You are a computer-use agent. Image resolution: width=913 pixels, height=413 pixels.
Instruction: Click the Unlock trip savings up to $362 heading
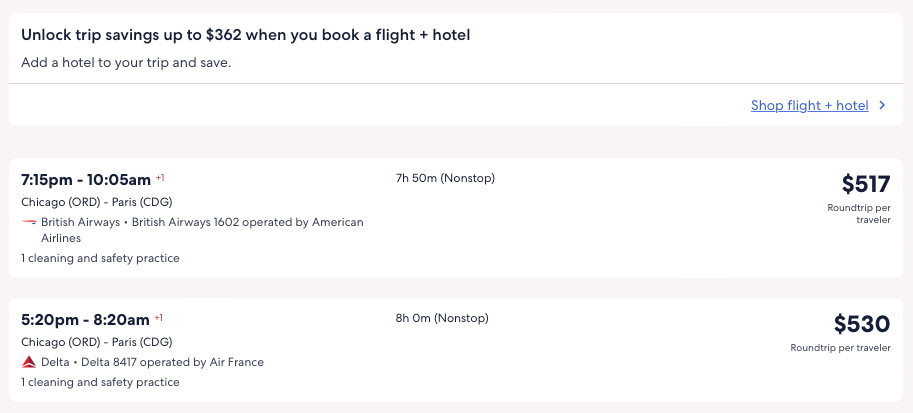[x=245, y=35]
